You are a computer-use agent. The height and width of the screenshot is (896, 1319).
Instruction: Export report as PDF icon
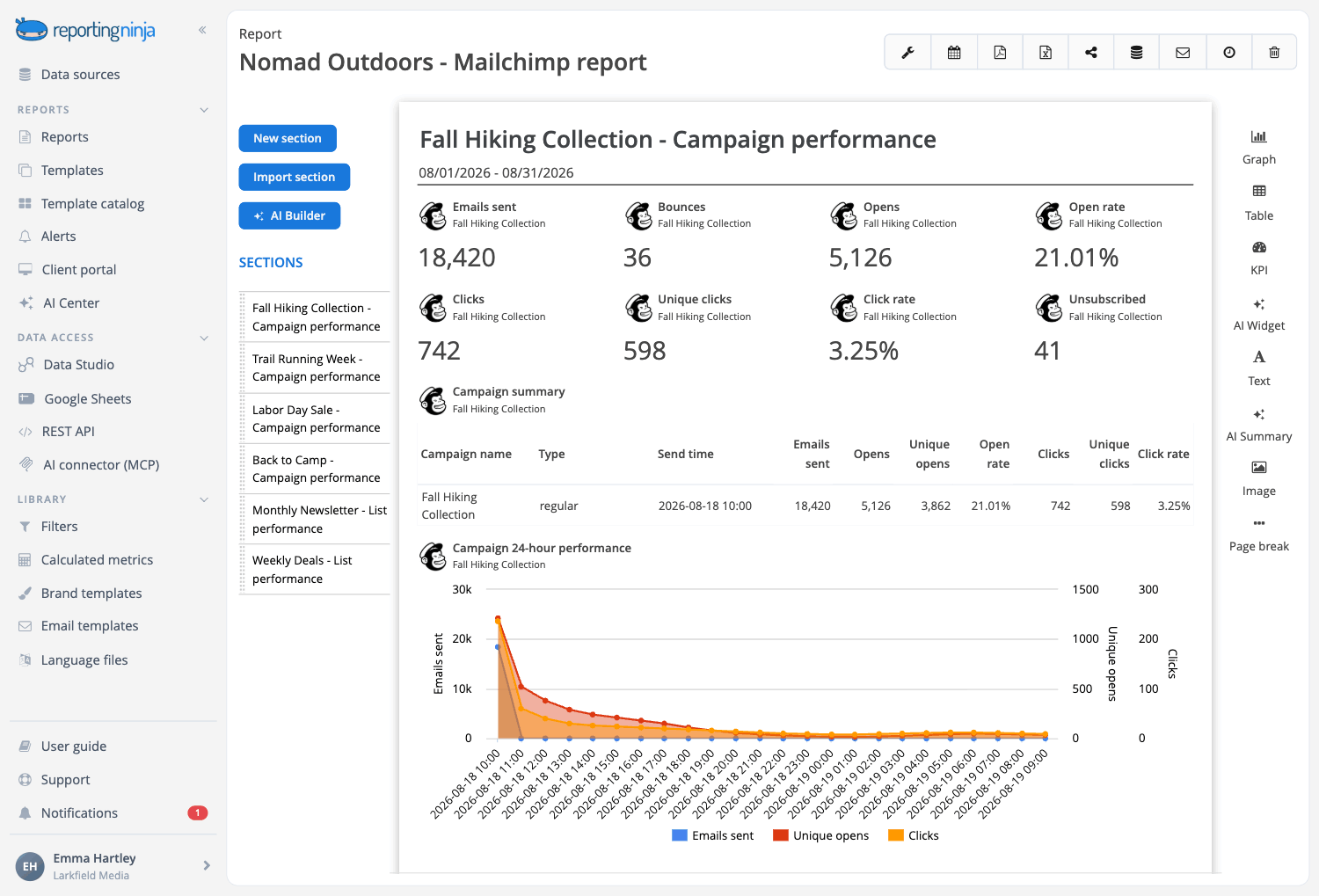[1000, 53]
